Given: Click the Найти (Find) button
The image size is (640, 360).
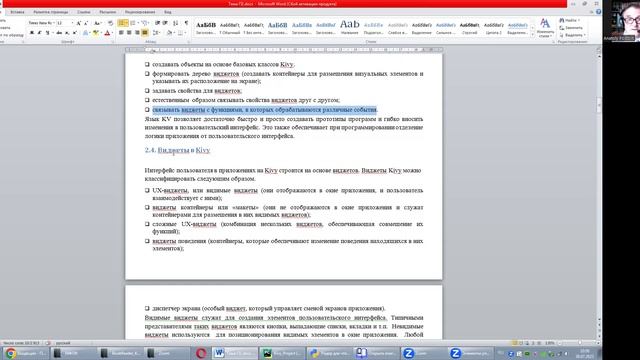Looking at the screenshot, I should (x=569, y=20).
